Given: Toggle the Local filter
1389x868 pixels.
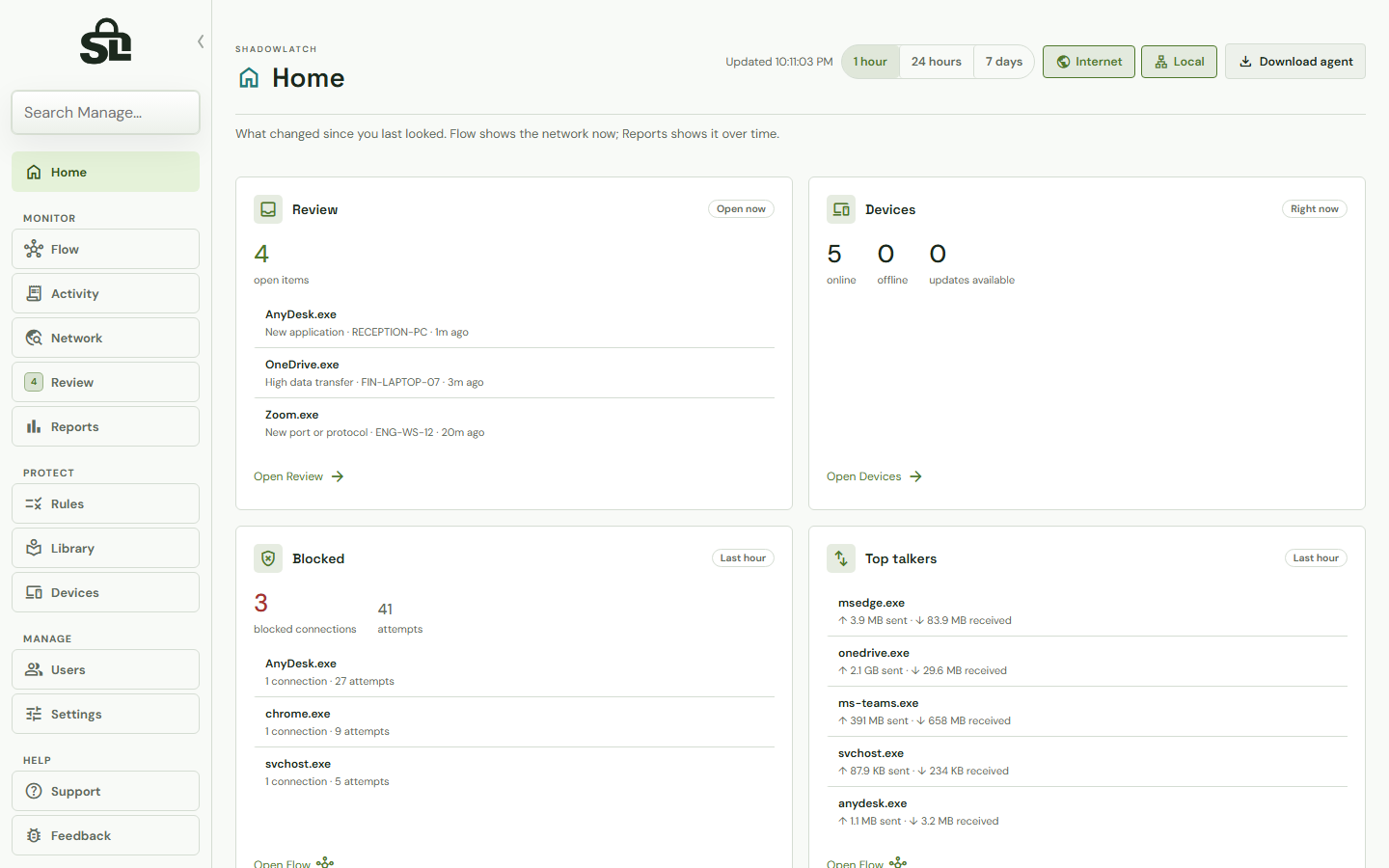Looking at the screenshot, I should [x=1179, y=62].
